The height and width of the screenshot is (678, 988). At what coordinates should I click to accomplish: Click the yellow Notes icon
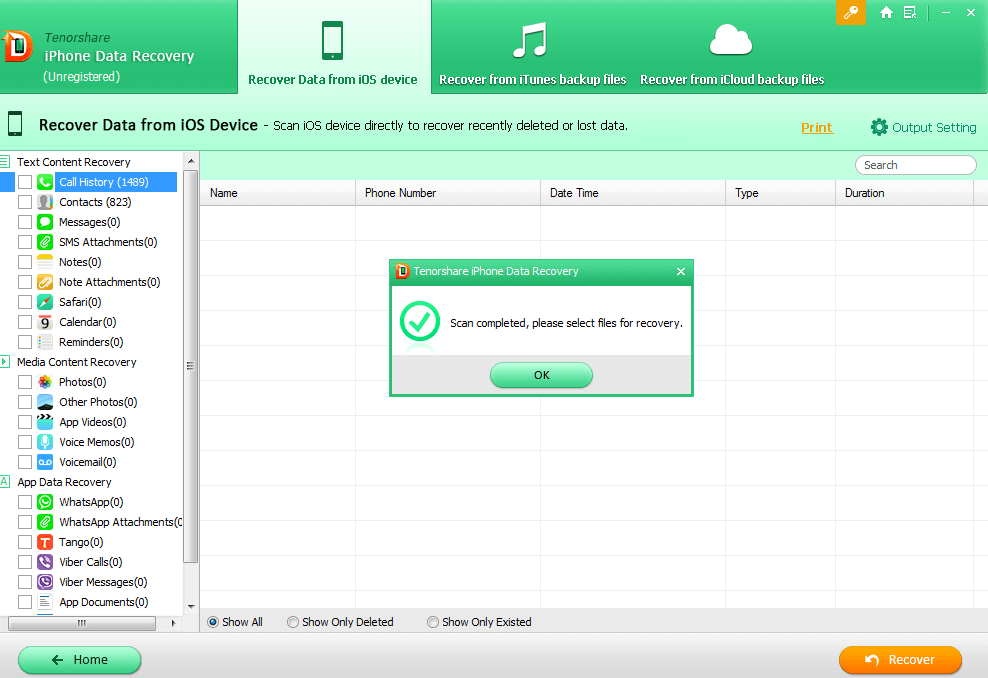(45, 262)
